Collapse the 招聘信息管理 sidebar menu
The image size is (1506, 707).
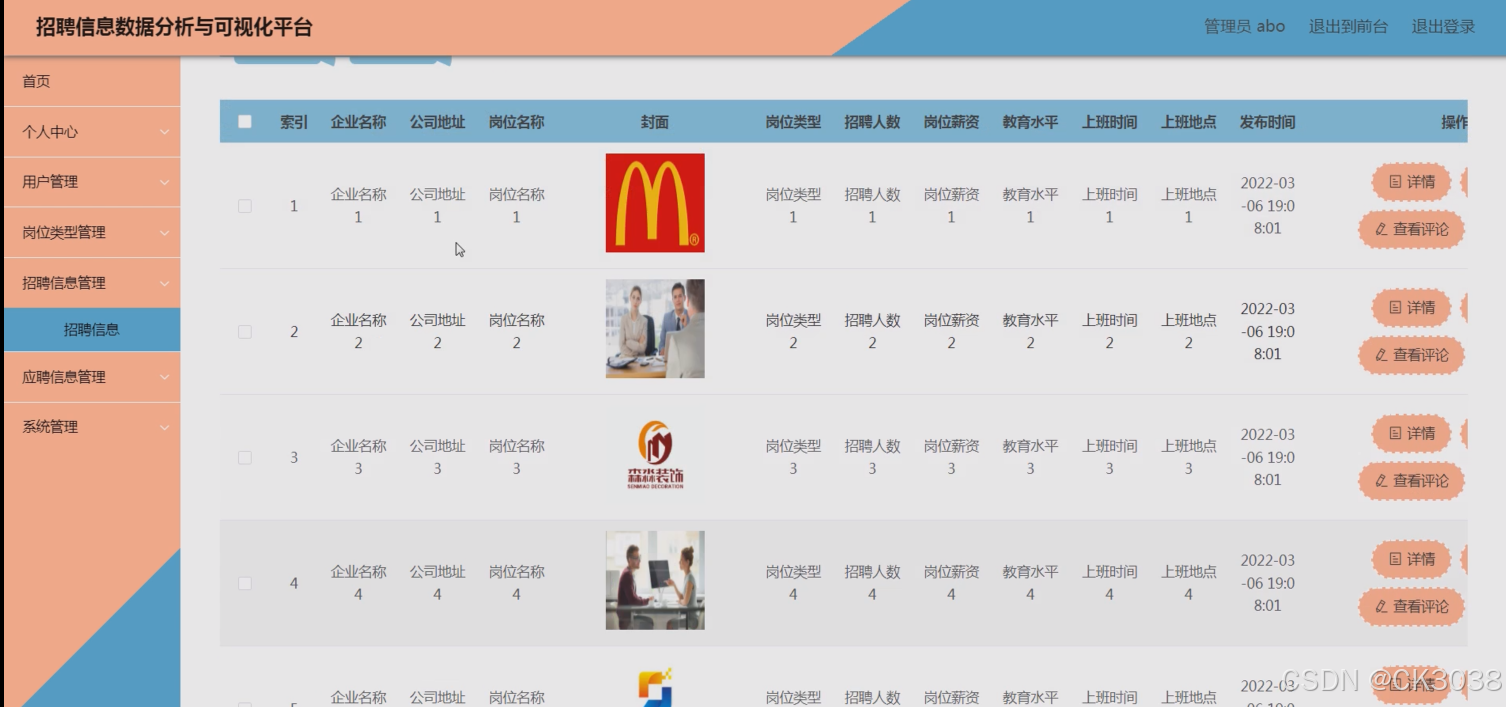coord(92,283)
